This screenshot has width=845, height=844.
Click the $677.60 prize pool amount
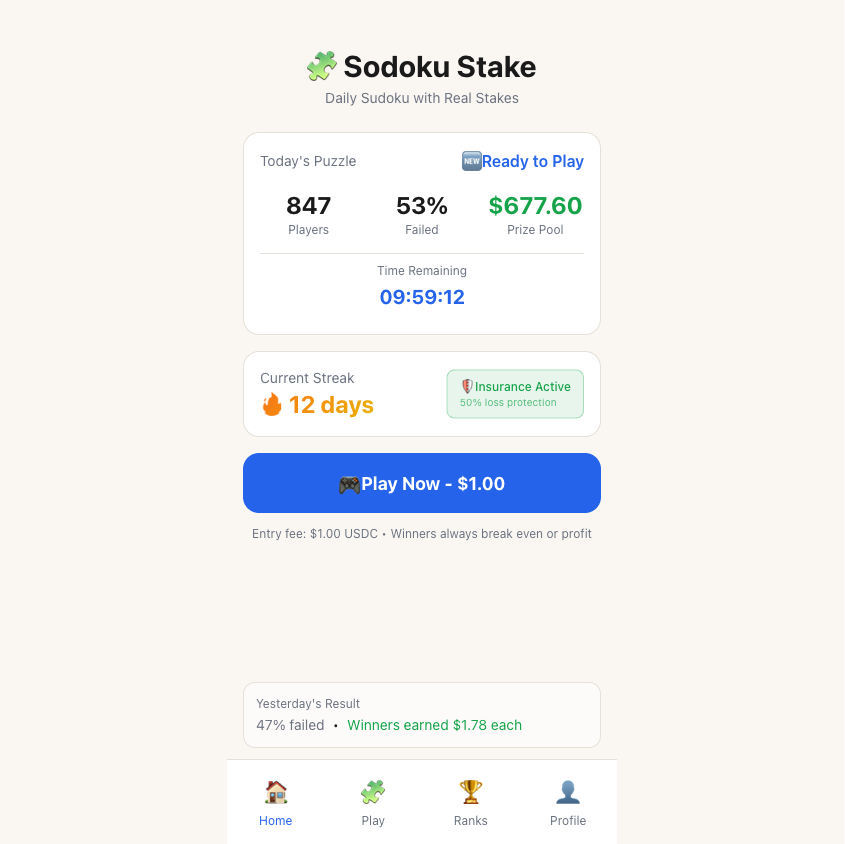click(535, 206)
